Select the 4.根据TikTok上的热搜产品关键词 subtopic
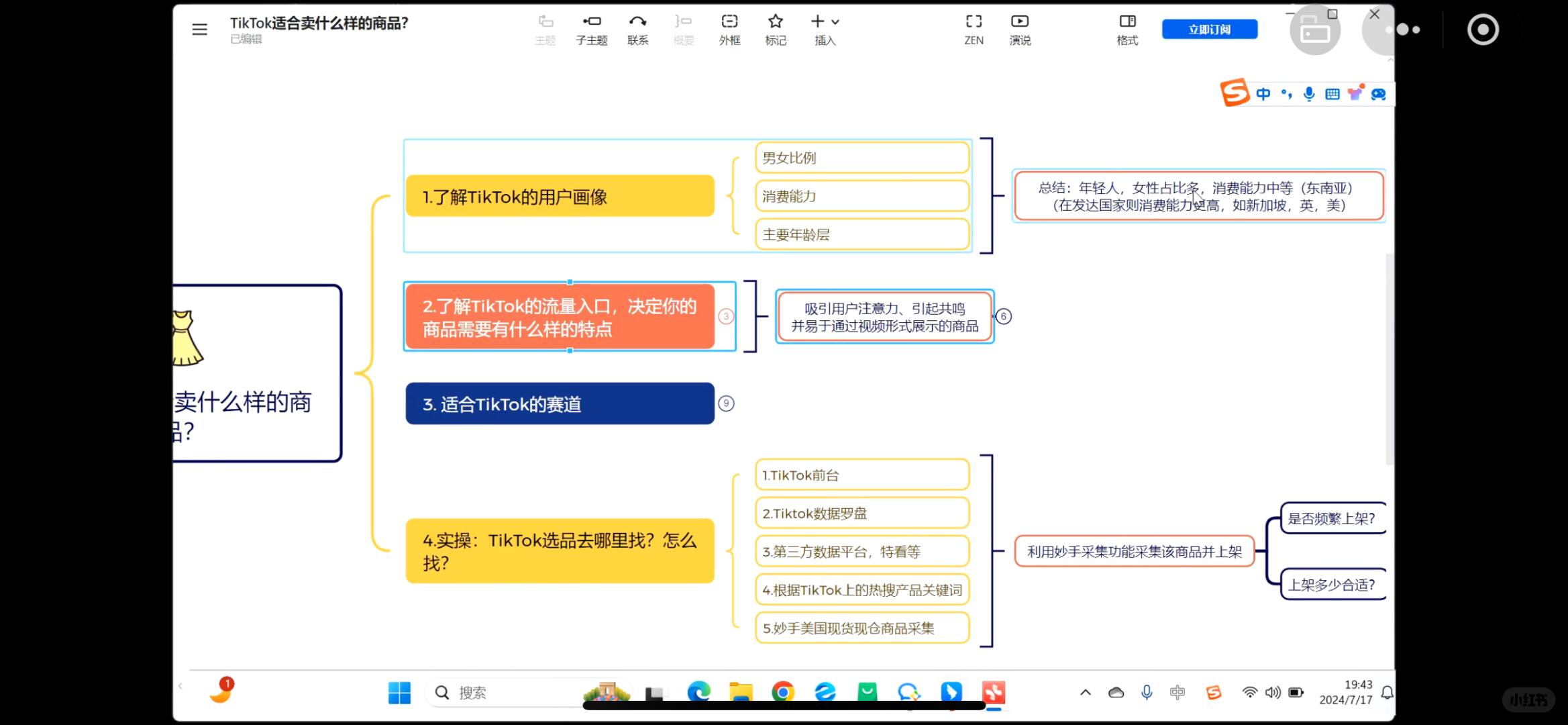 (862, 590)
